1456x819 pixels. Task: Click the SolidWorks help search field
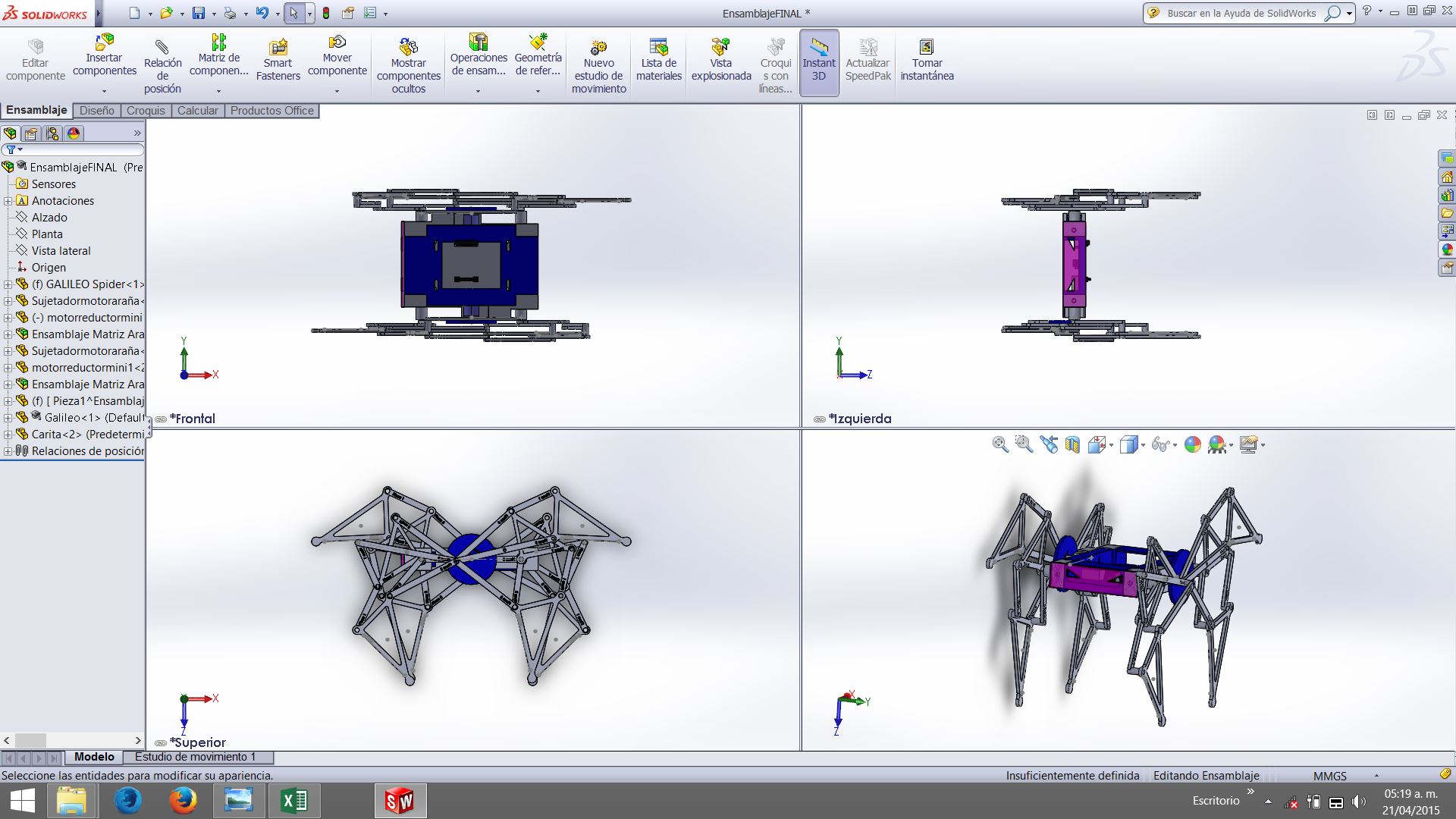click(1241, 13)
